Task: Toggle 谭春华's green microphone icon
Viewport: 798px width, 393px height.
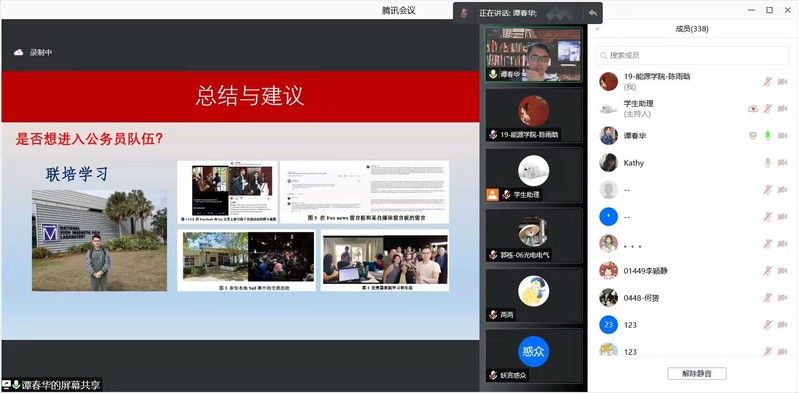Action: (767, 135)
